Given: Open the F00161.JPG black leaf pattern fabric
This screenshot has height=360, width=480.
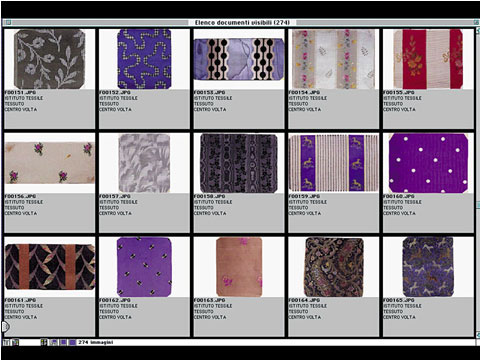Looking at the screenshot, I should [50, 267].
